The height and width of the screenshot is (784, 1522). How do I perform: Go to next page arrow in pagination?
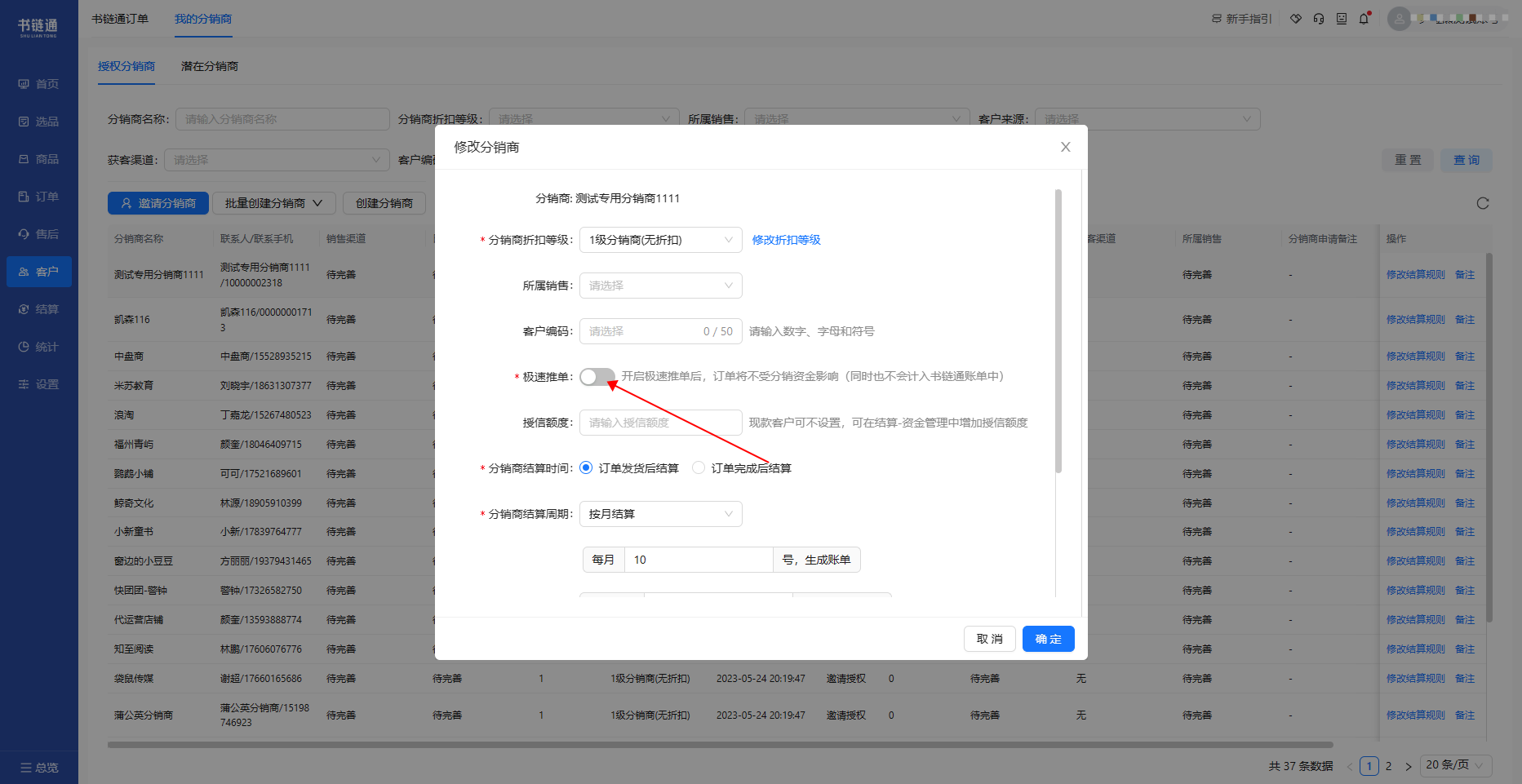[1409, 766]
